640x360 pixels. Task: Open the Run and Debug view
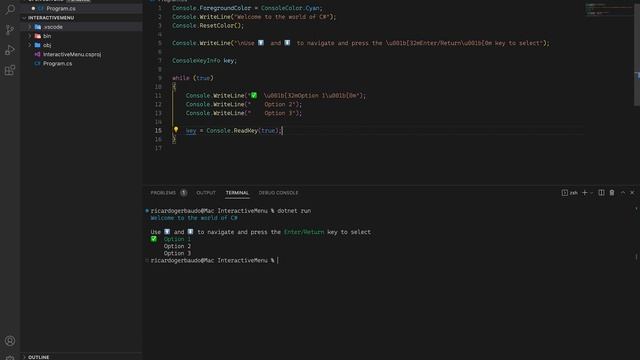[x=10, y=50]
